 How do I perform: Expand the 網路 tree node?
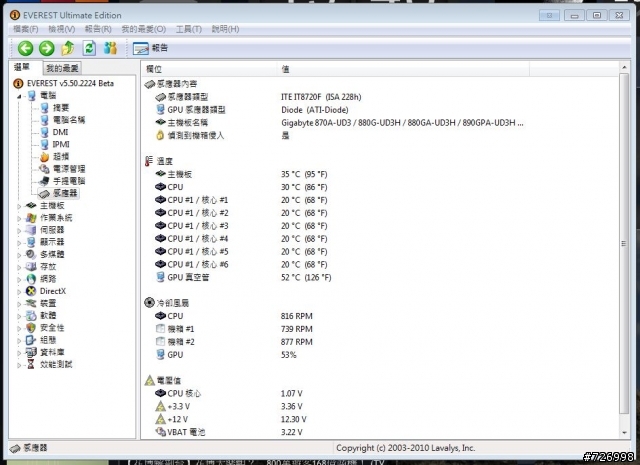click(x=19, y=280)
